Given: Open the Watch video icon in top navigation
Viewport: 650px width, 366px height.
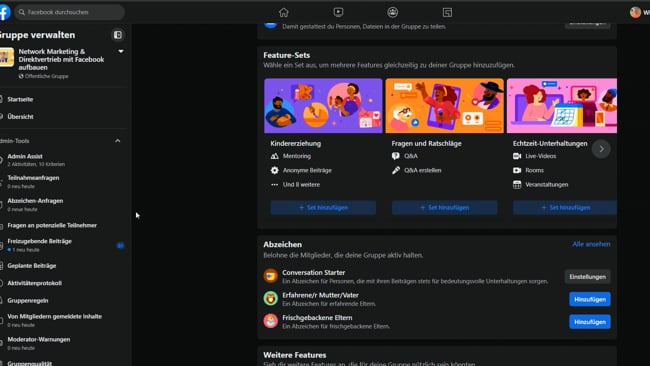Looking at the screenshot, I should 338,12.
